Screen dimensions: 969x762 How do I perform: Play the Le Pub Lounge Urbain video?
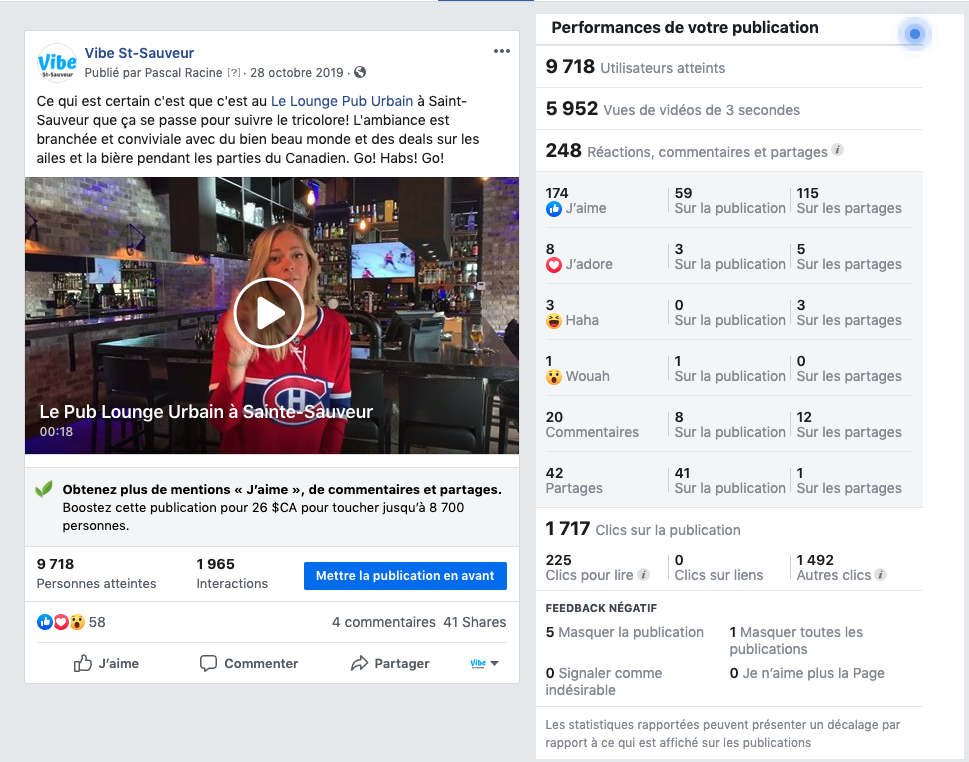(x=269, y=313)
